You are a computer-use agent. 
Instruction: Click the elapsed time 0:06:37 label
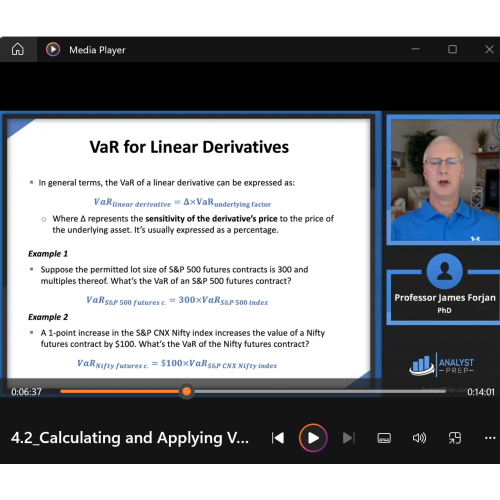tap(26, 392)
